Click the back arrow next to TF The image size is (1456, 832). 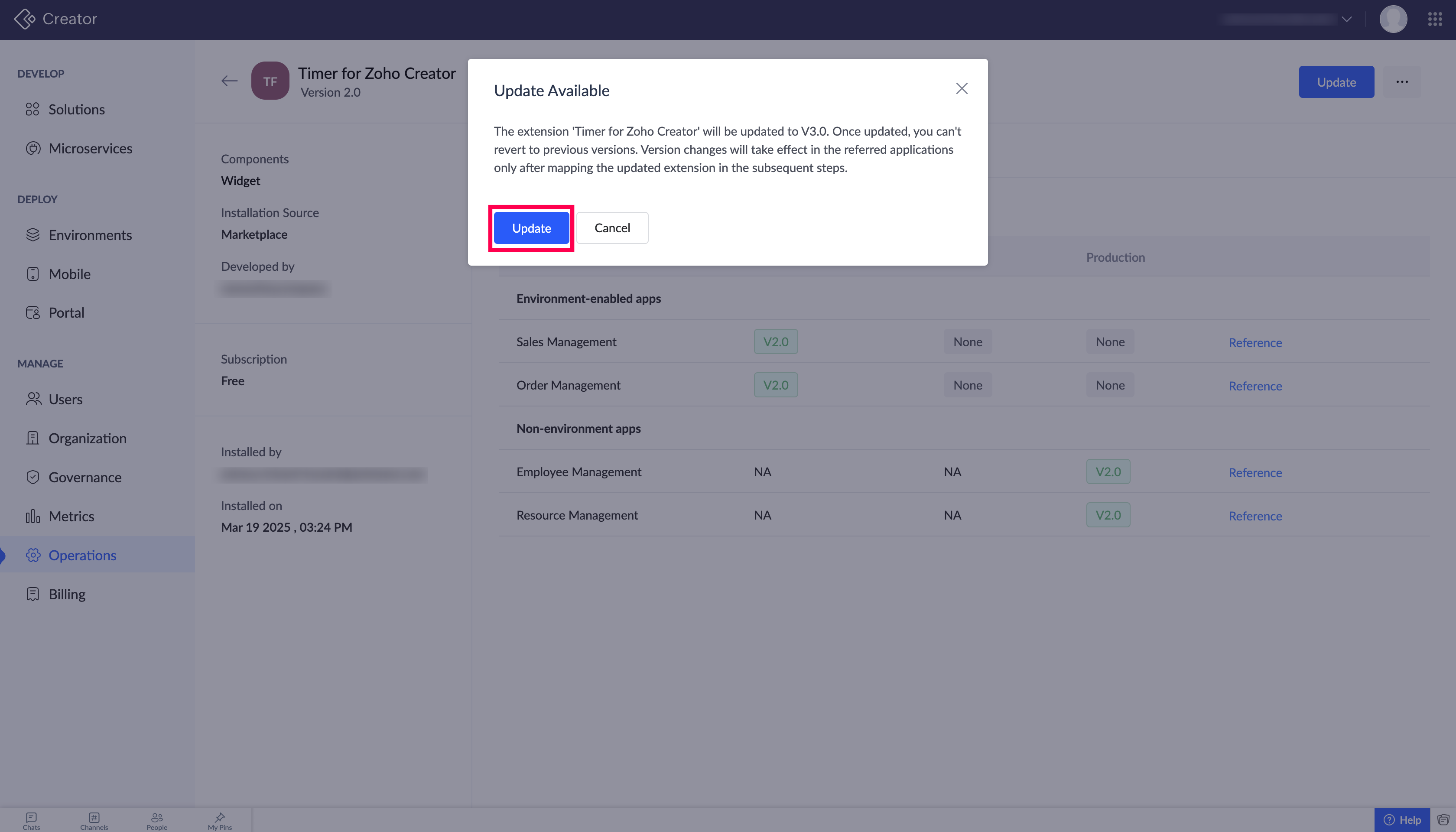tap(229, 81)
